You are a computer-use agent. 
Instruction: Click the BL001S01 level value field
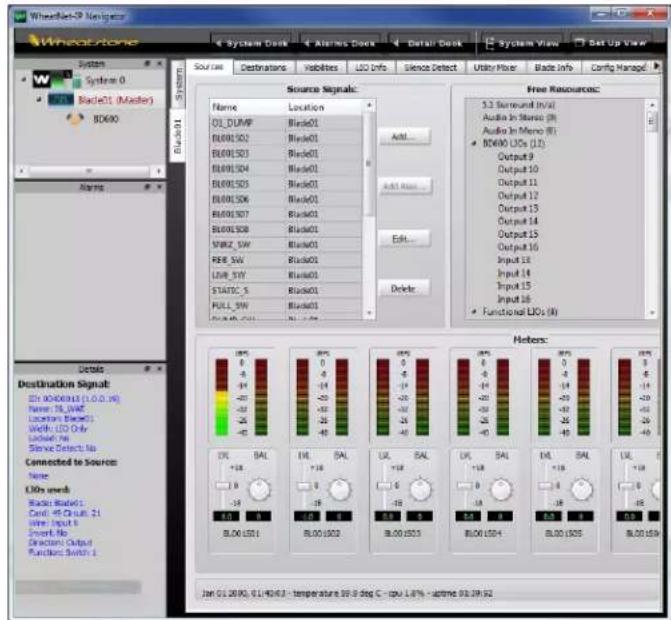[x=226, y=516]
